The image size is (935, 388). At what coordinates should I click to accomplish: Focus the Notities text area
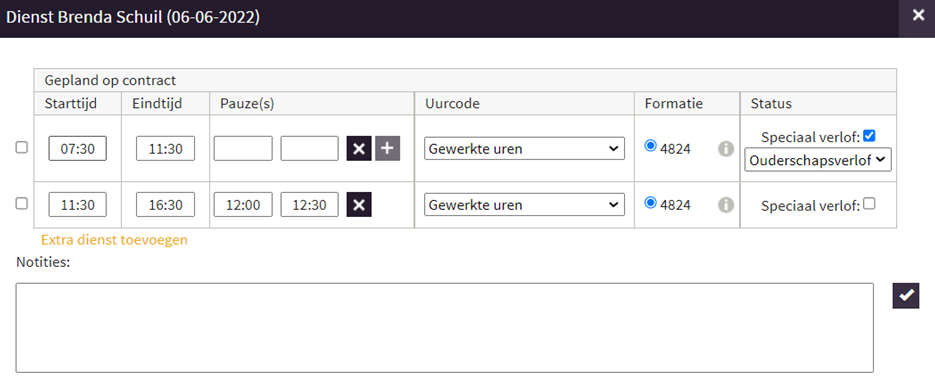pos(444,328)
